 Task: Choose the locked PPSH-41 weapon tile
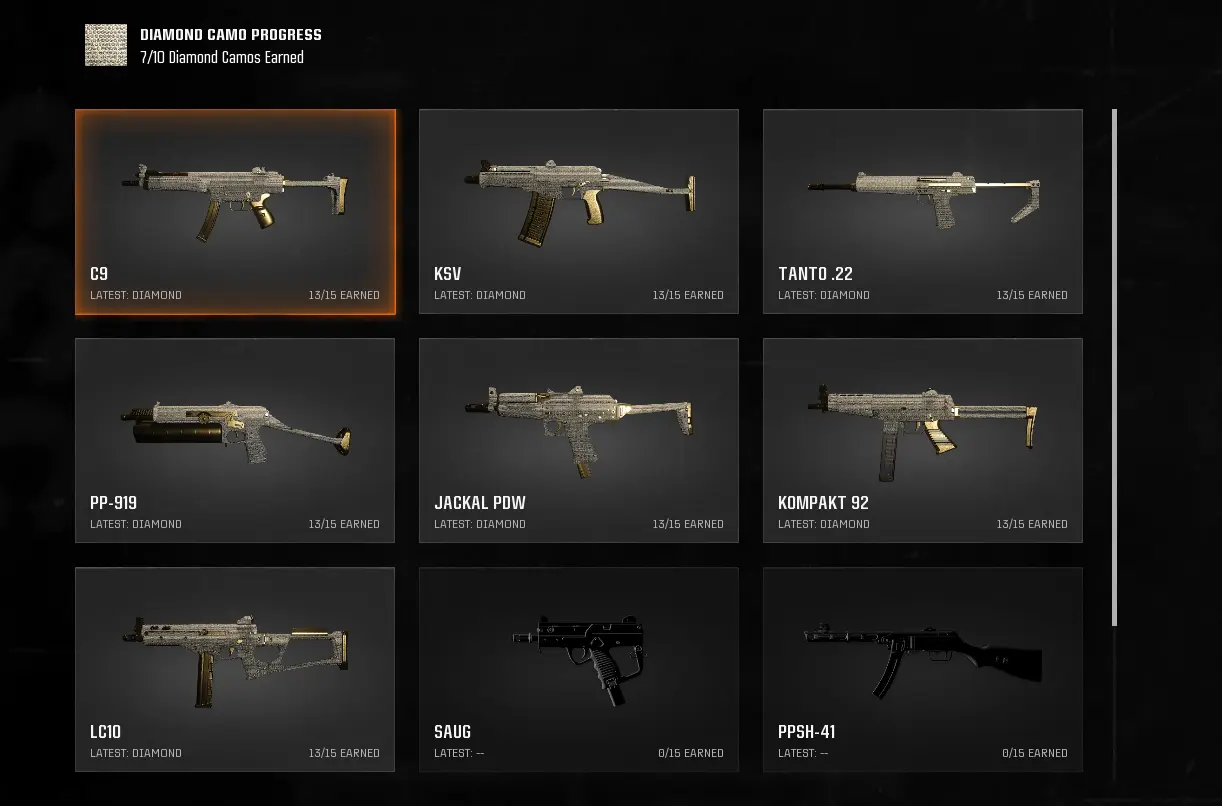[923, 670]
